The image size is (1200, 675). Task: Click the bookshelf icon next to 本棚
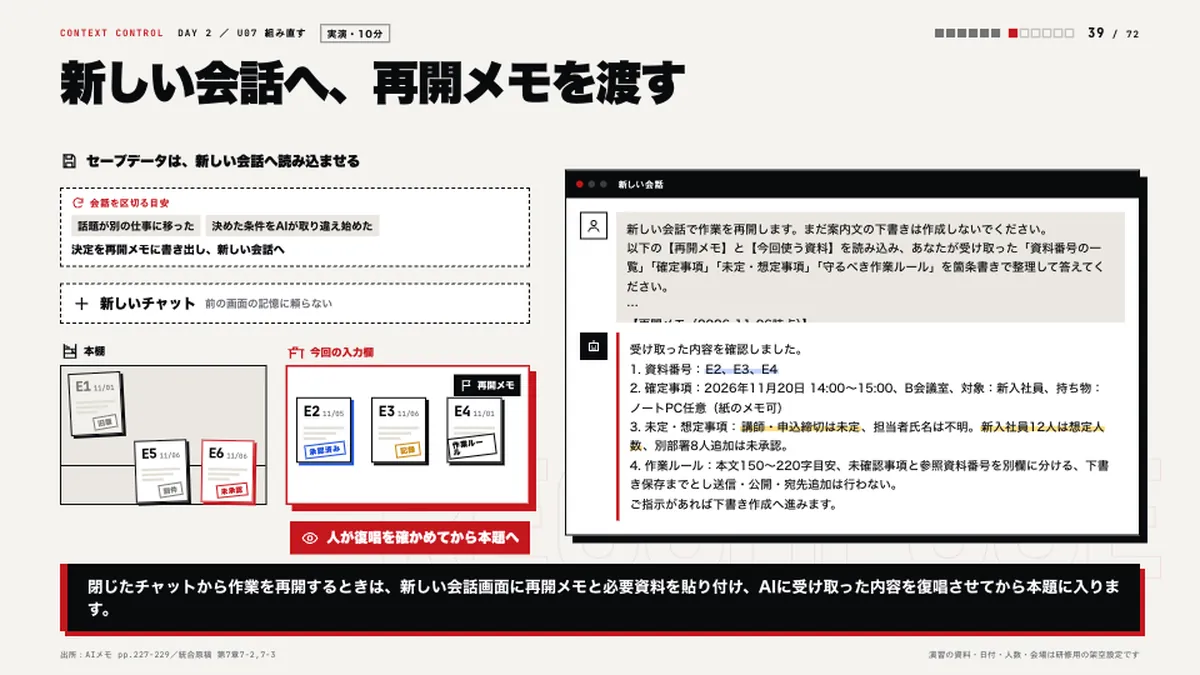pos(69,352)
